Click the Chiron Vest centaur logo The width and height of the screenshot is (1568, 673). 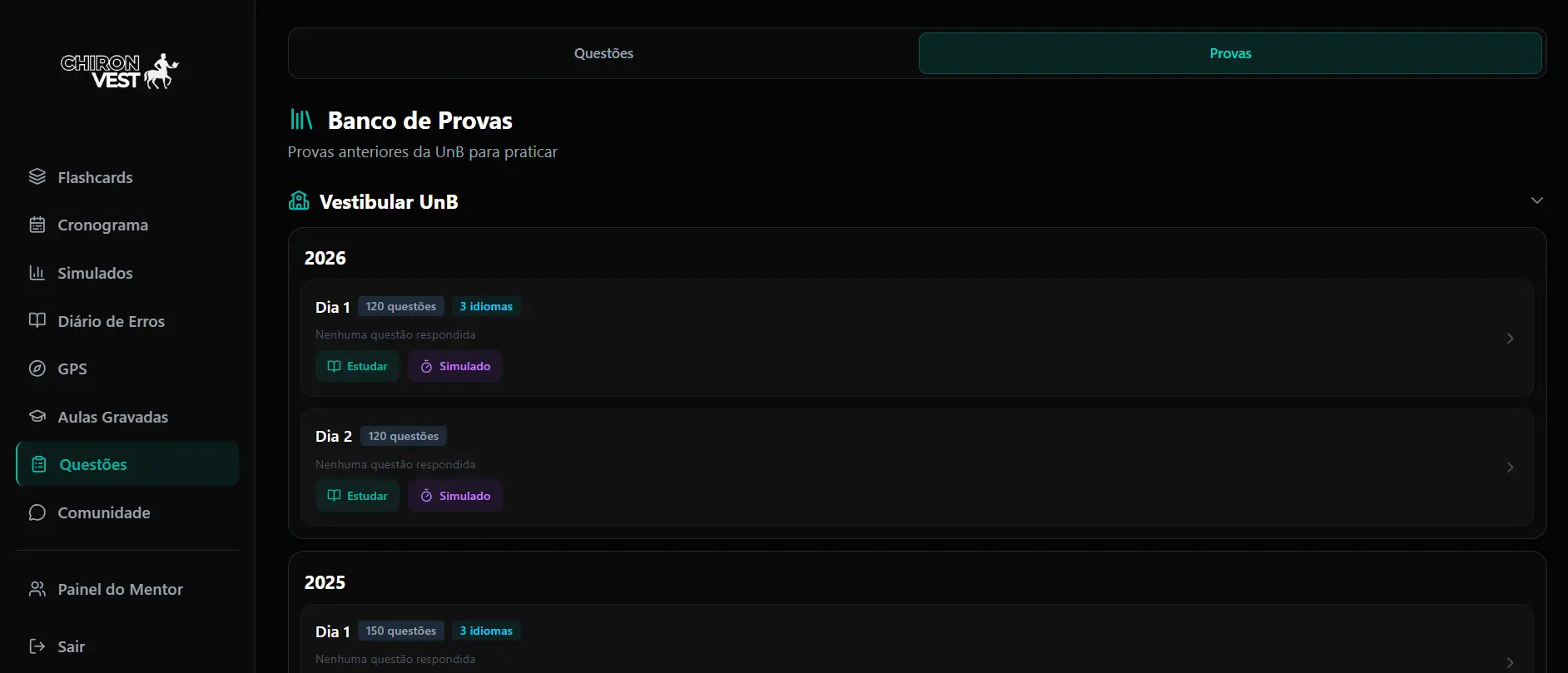120,72
